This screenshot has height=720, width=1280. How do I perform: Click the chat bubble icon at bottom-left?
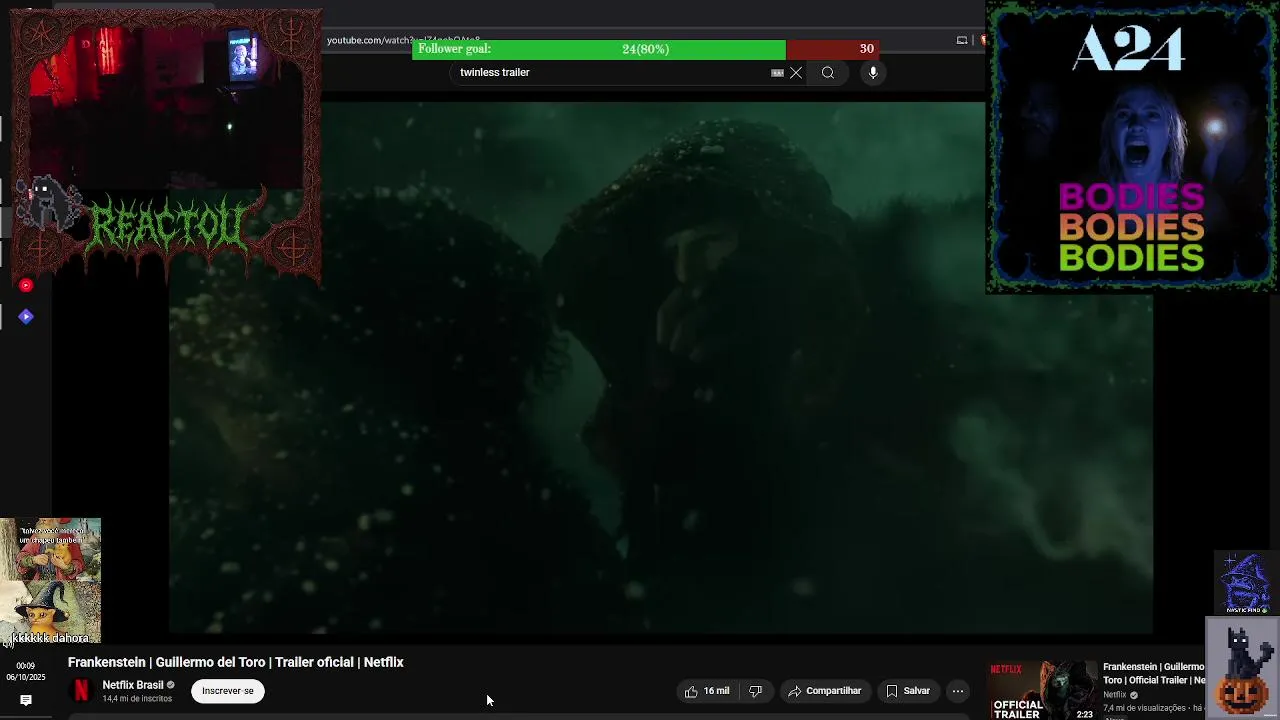26,701
